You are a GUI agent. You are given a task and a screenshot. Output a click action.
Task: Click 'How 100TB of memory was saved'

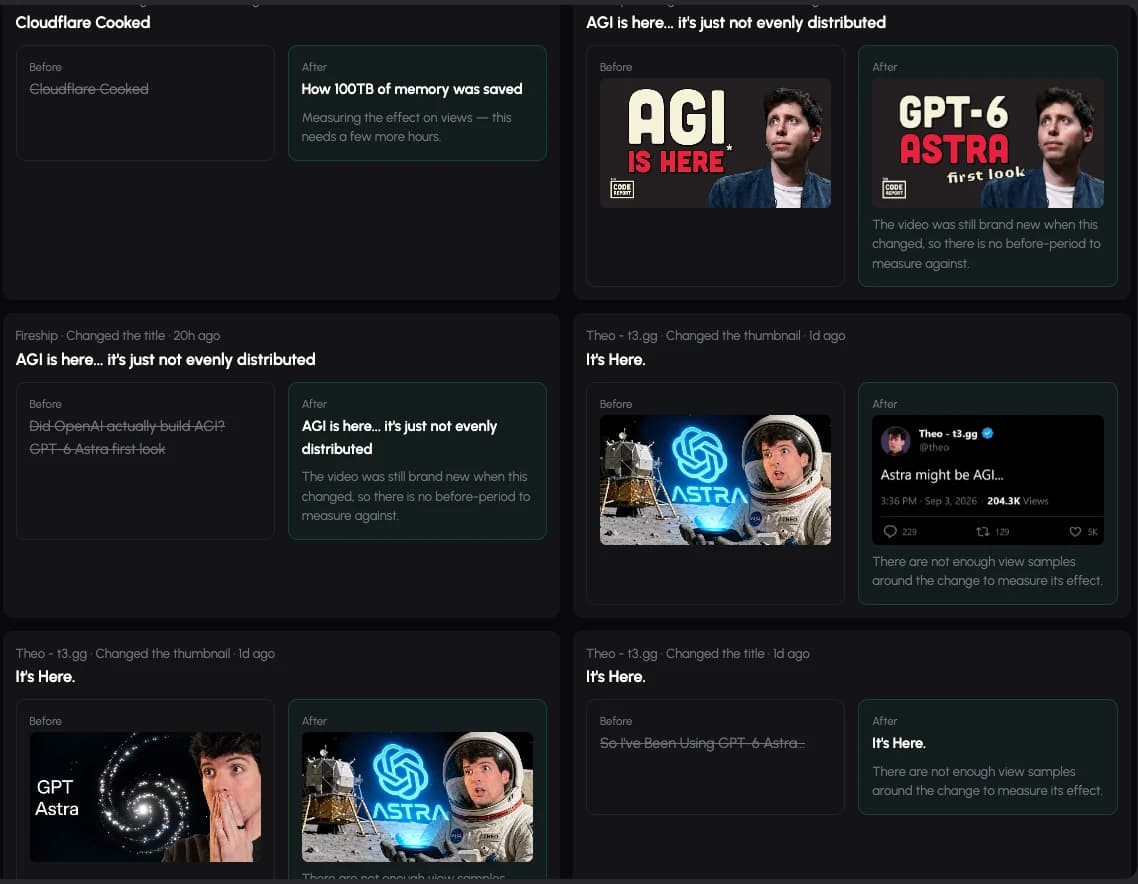(x=412, y=89)
